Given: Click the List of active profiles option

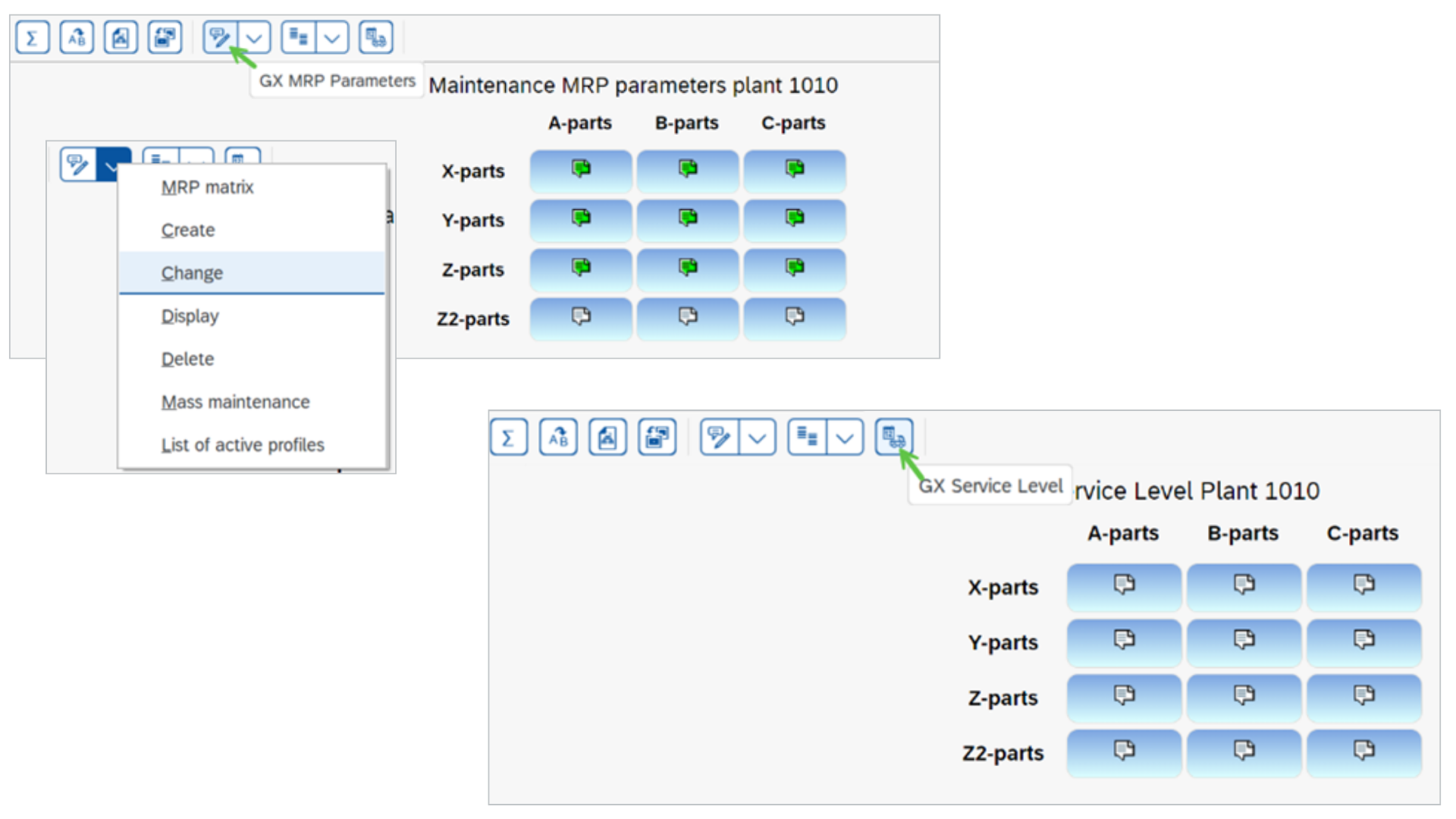Looking at the screenshot, I should click(x=243, y=445).
